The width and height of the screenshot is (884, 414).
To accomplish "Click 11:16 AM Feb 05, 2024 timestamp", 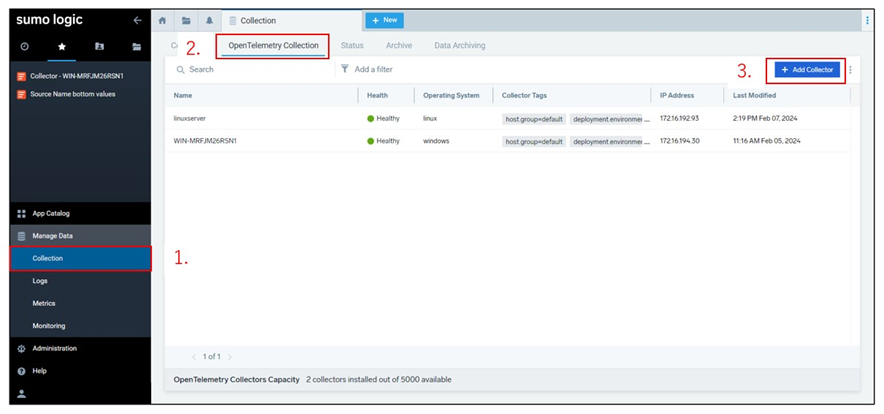I will (x=766, y=141).
